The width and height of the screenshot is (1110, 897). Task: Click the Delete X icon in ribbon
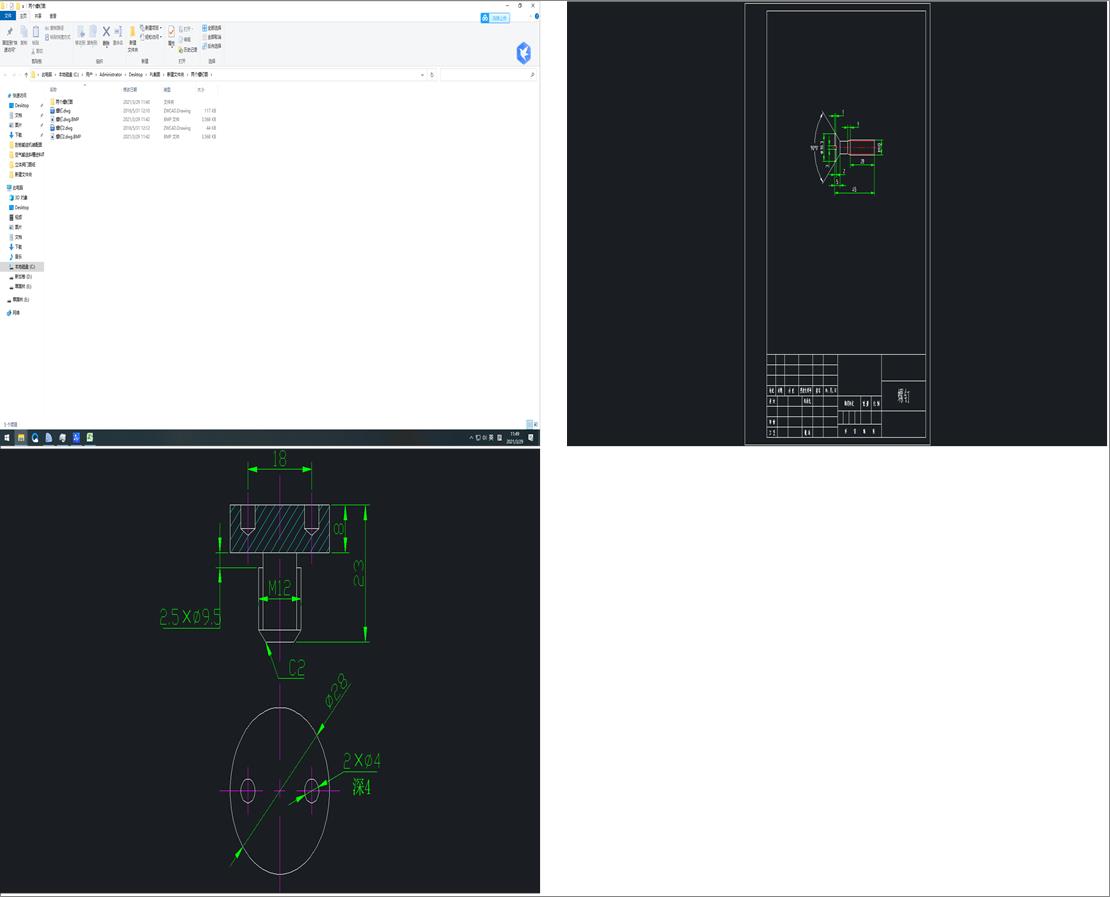click(106, 32)
